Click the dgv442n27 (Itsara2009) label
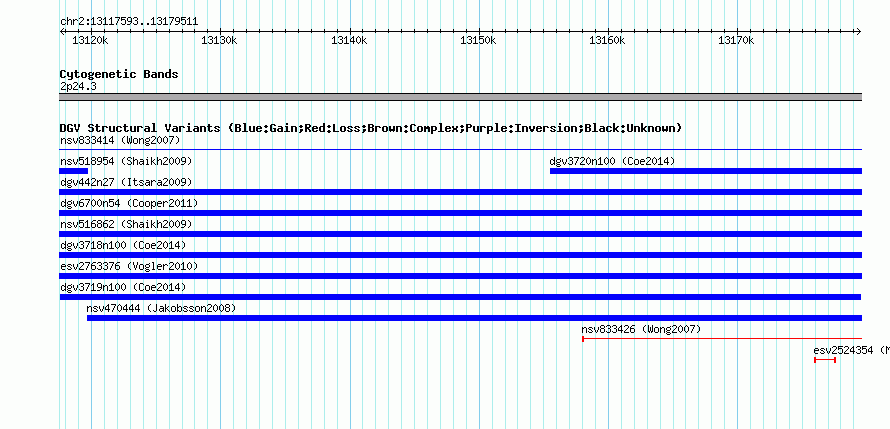This screenshot has width=890, height=429. pos(126,182)
